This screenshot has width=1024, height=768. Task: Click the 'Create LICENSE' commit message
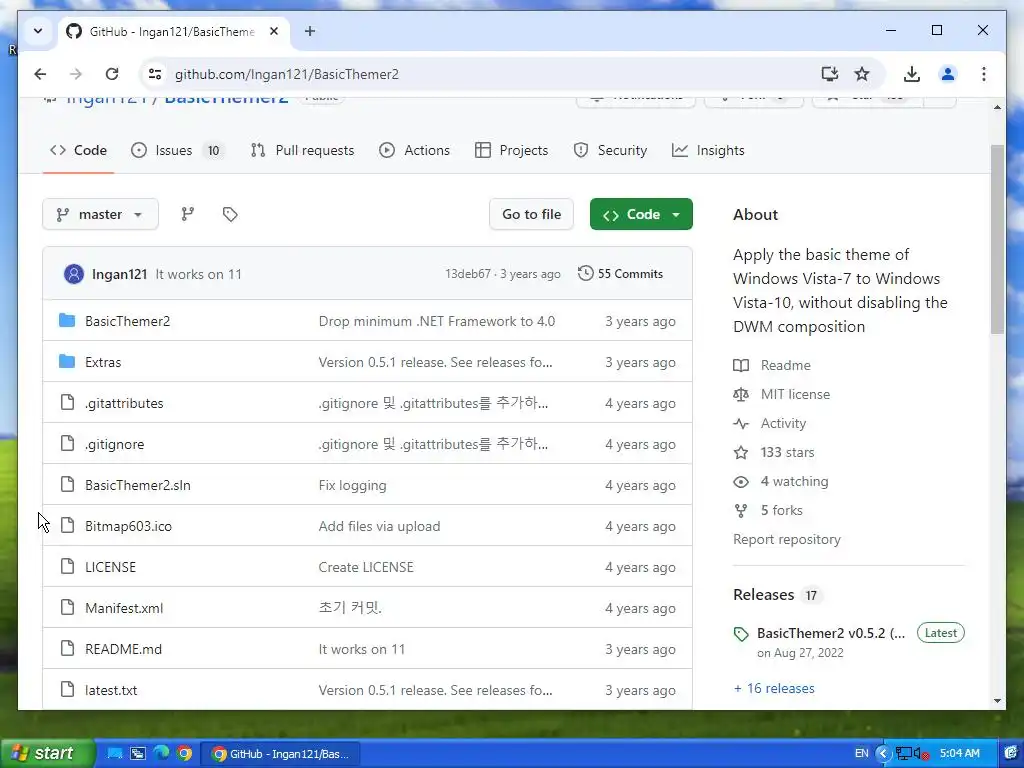point(366,568)
